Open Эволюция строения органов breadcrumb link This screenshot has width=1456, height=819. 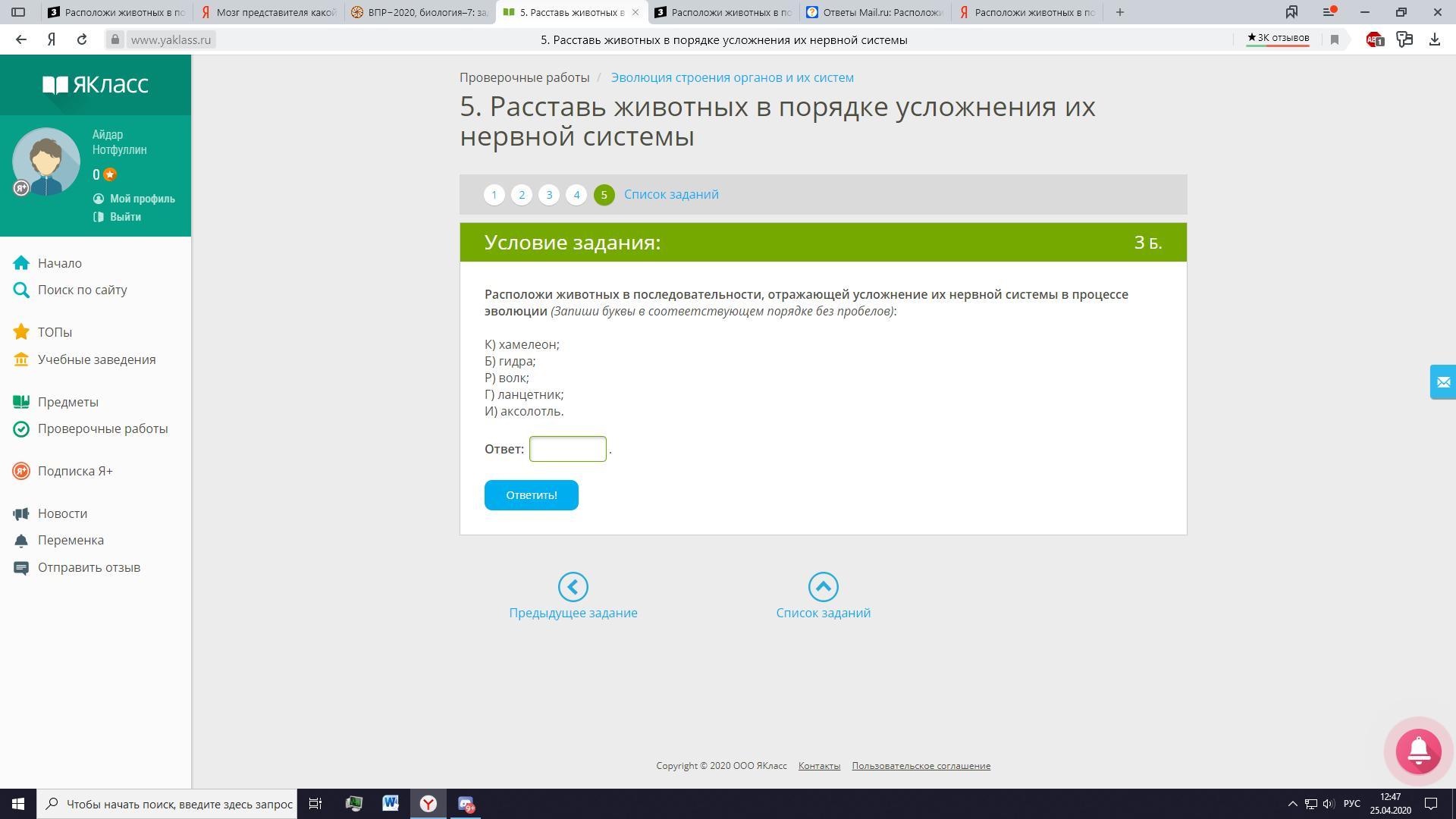click(x=732, y=77)
